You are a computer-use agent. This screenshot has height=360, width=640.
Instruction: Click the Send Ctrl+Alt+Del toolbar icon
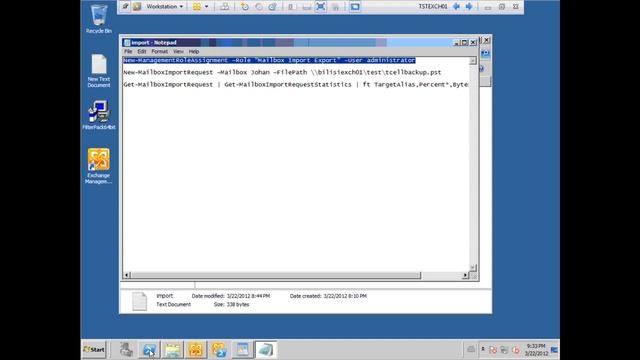(224, 7)
